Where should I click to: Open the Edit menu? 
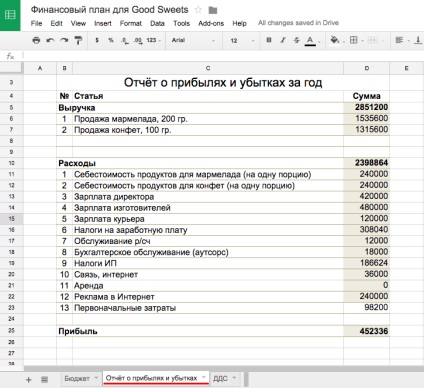pos(56,23)
